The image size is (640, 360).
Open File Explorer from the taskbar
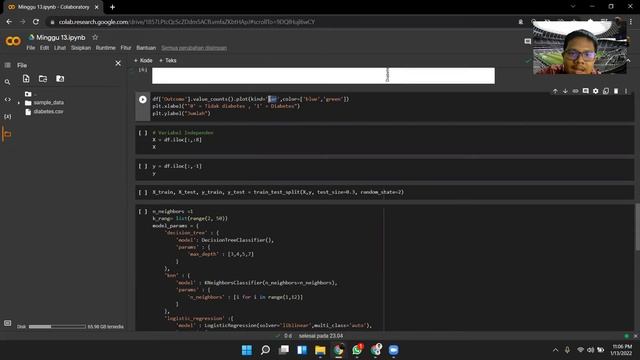320,350
